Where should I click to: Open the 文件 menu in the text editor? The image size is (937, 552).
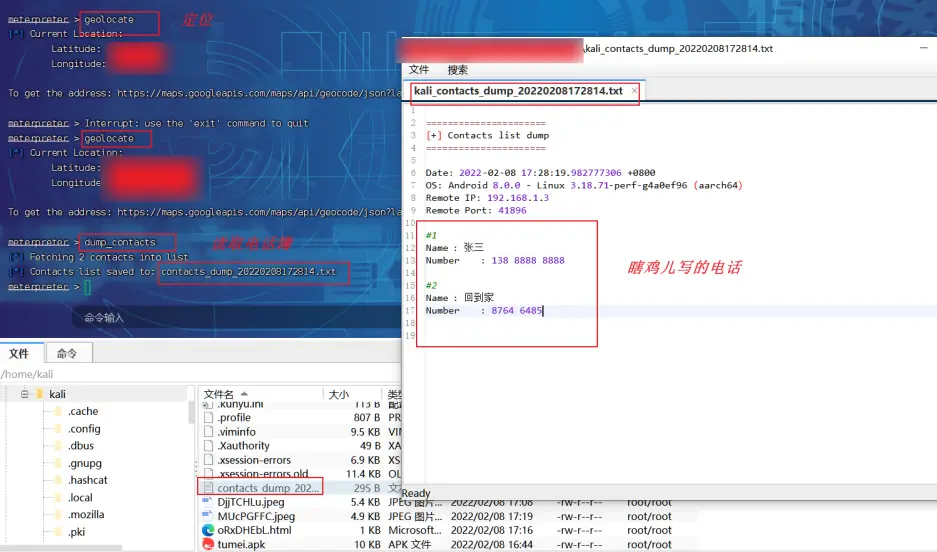tap(419, 69)
